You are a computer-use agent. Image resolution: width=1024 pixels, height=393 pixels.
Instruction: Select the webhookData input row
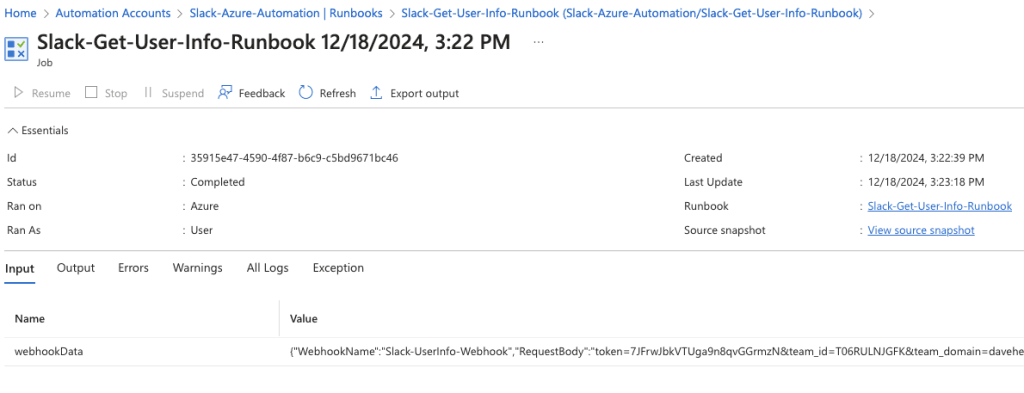point(512,351)
